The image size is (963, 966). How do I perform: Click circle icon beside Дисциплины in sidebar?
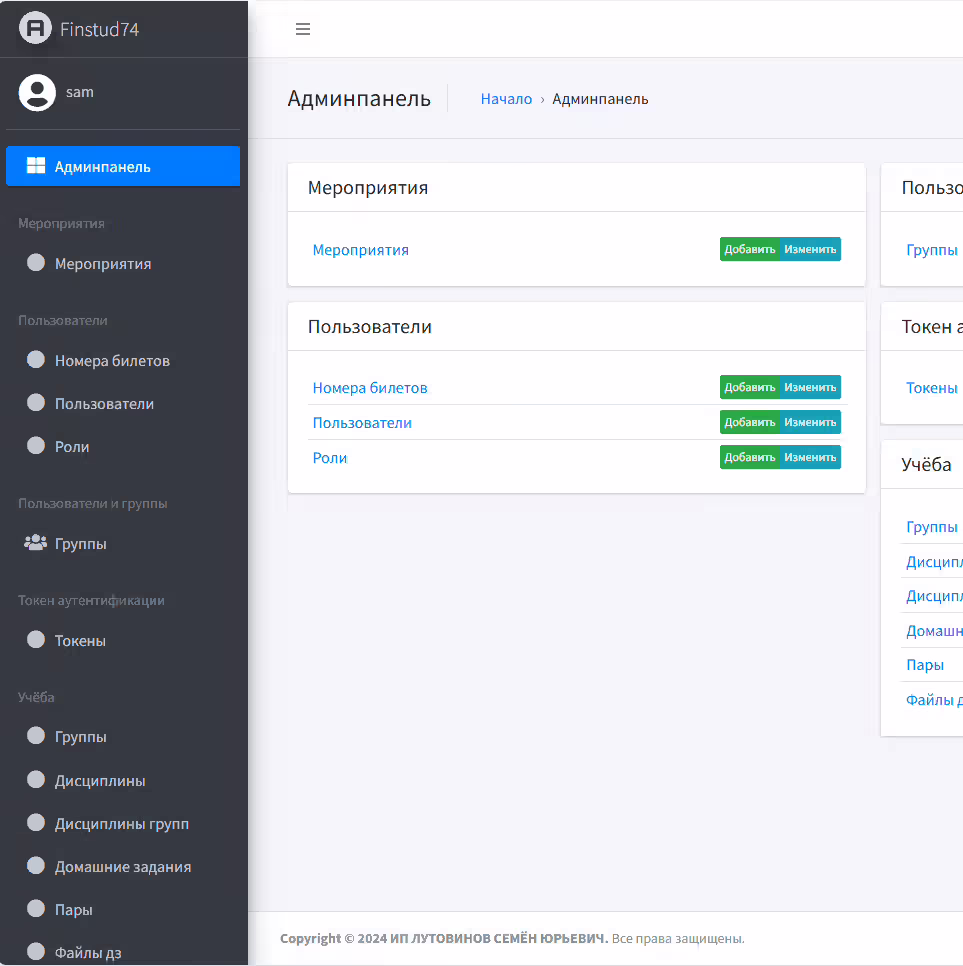36,779
